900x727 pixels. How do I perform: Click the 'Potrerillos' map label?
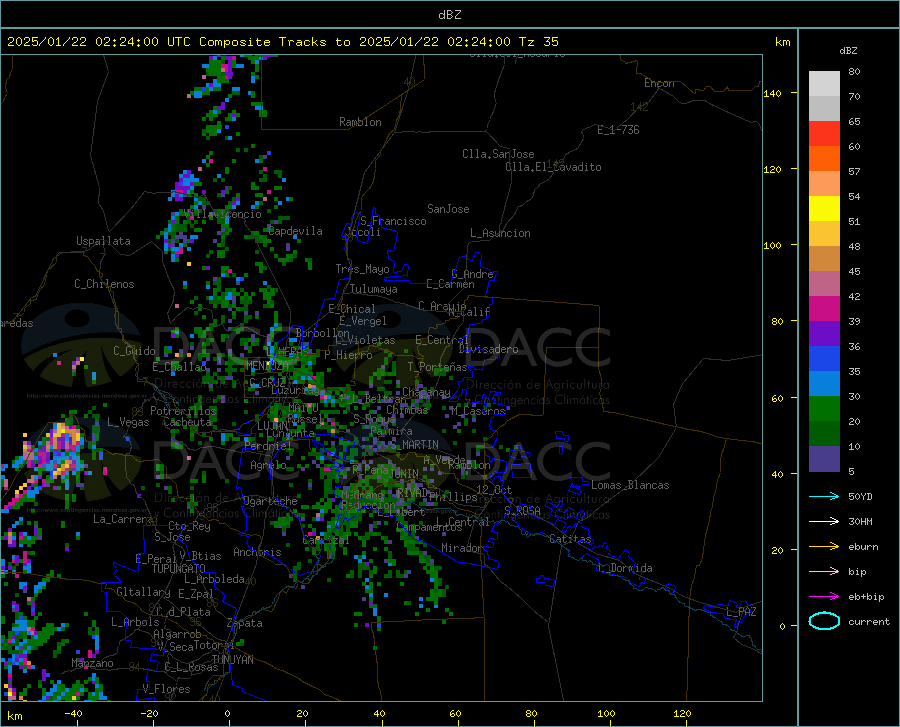click(x=183, y=411)
